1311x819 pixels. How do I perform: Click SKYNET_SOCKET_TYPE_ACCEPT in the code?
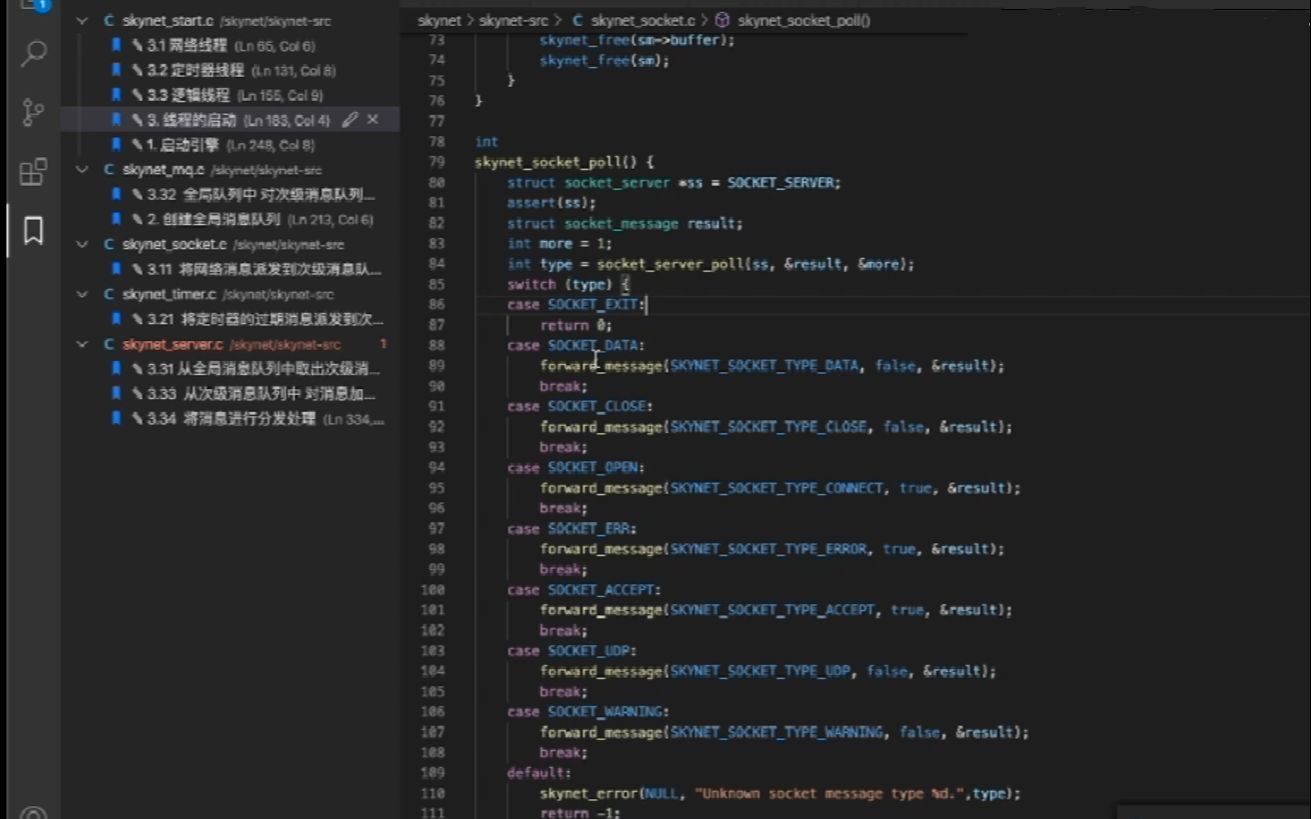pos(772,610)
